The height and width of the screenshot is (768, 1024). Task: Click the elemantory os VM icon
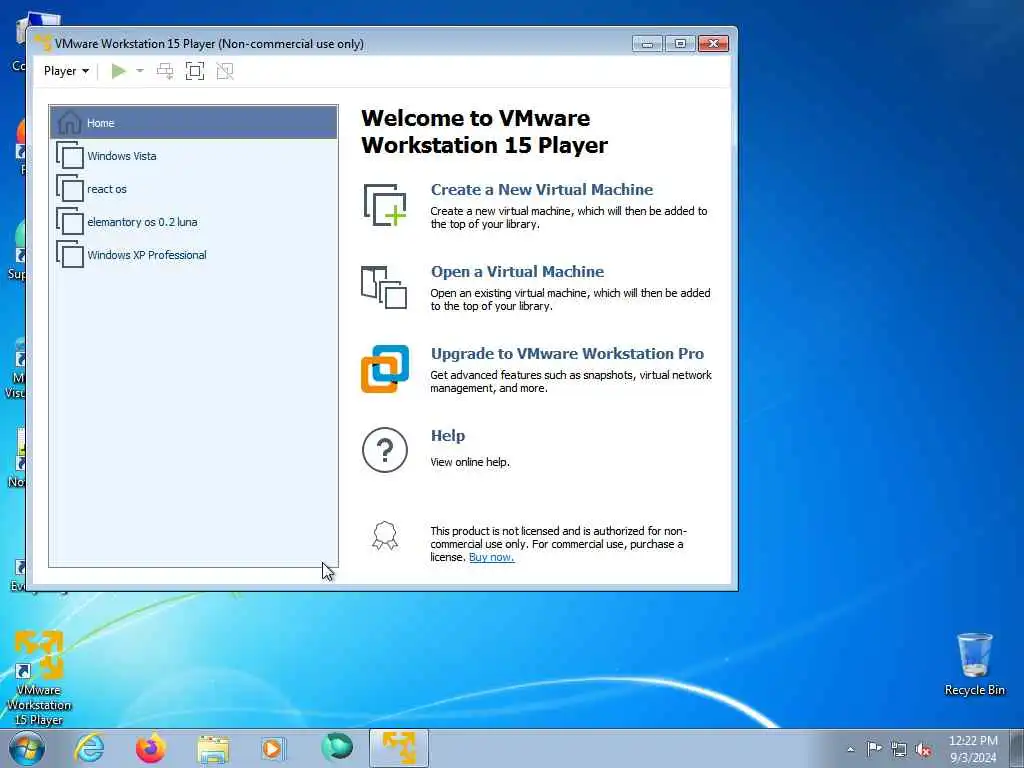70,221
